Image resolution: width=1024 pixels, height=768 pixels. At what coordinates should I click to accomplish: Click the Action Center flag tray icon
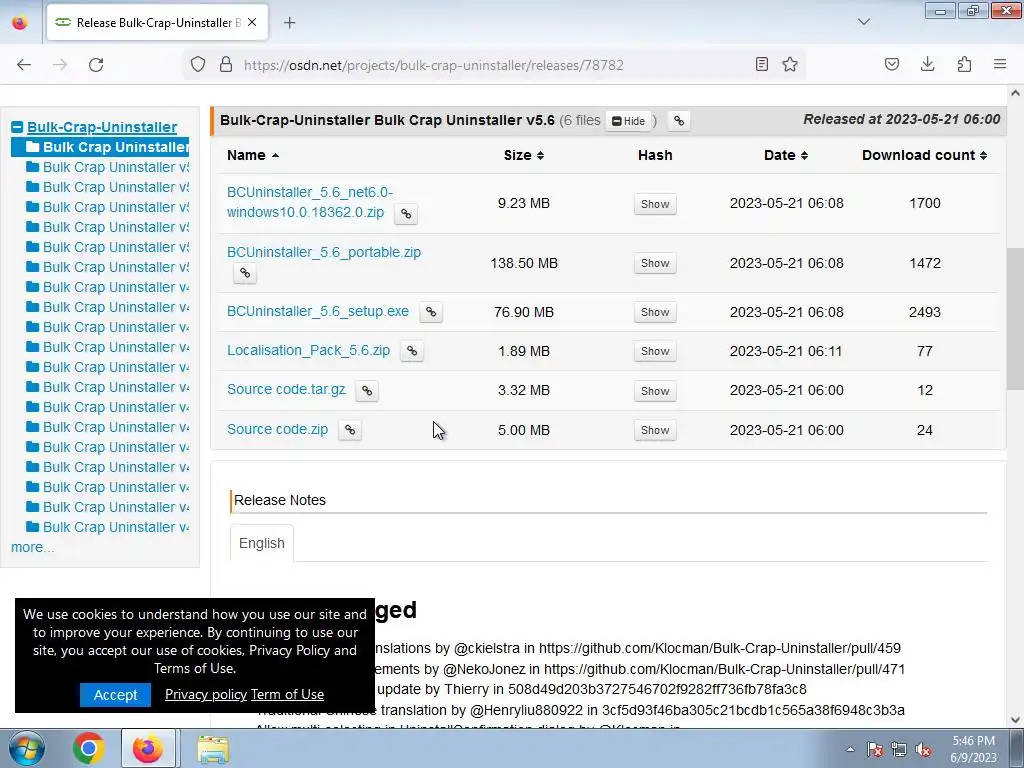click(x=874, y=749)
